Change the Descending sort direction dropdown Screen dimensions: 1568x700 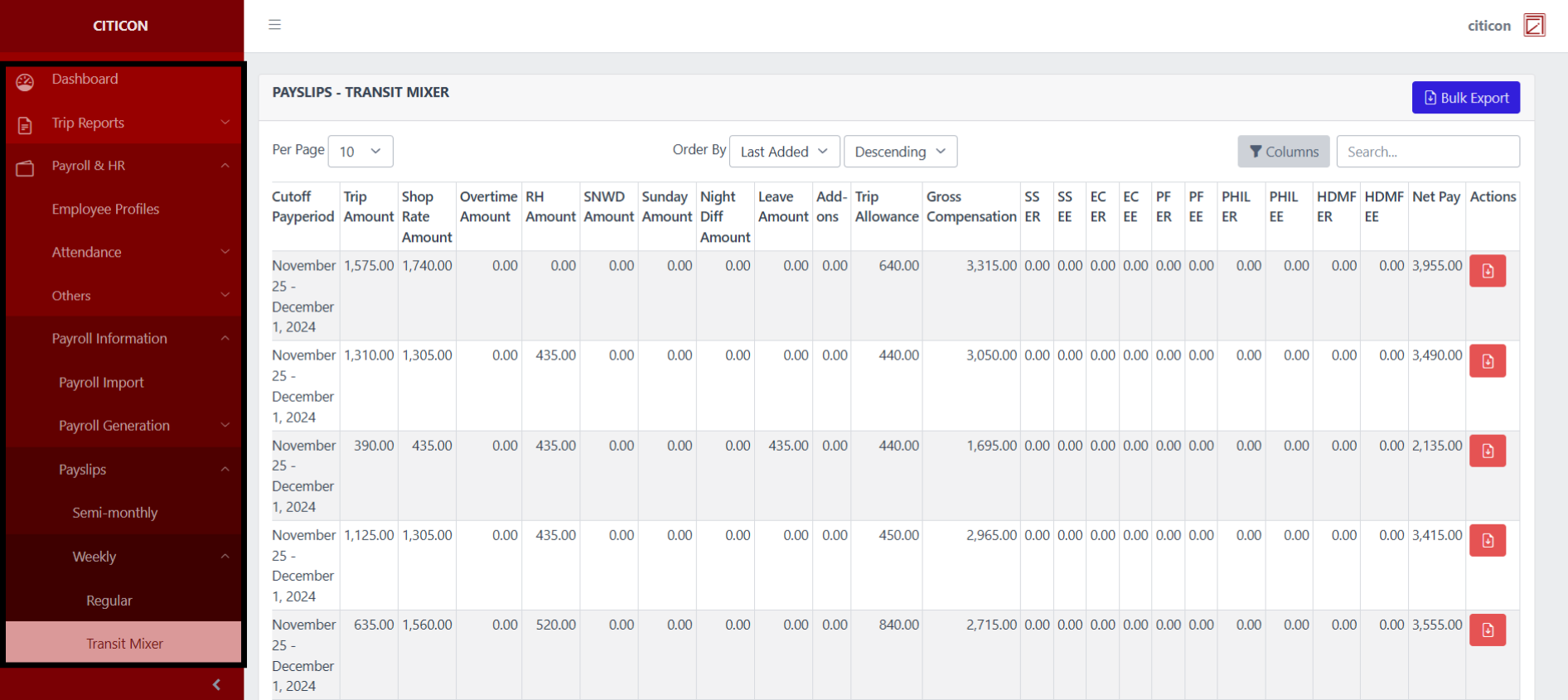tap(899, 152)
